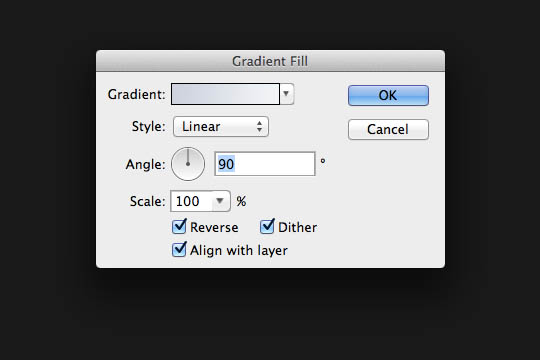Click the up-down arrows on the Style menu
540x360 pixels.
(x=259, y=126)
